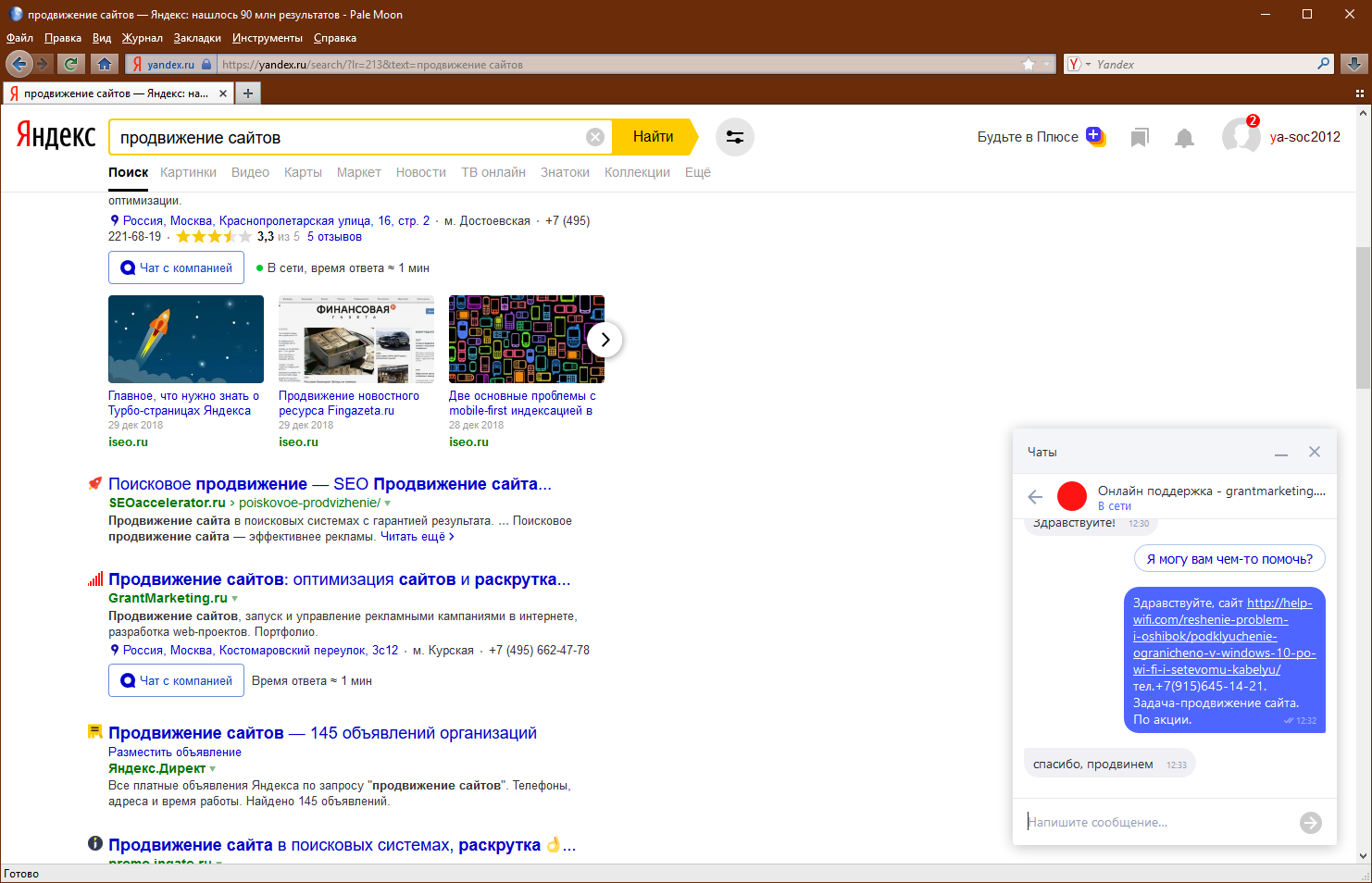Open list all tabs button

(x=1360, y=93)
